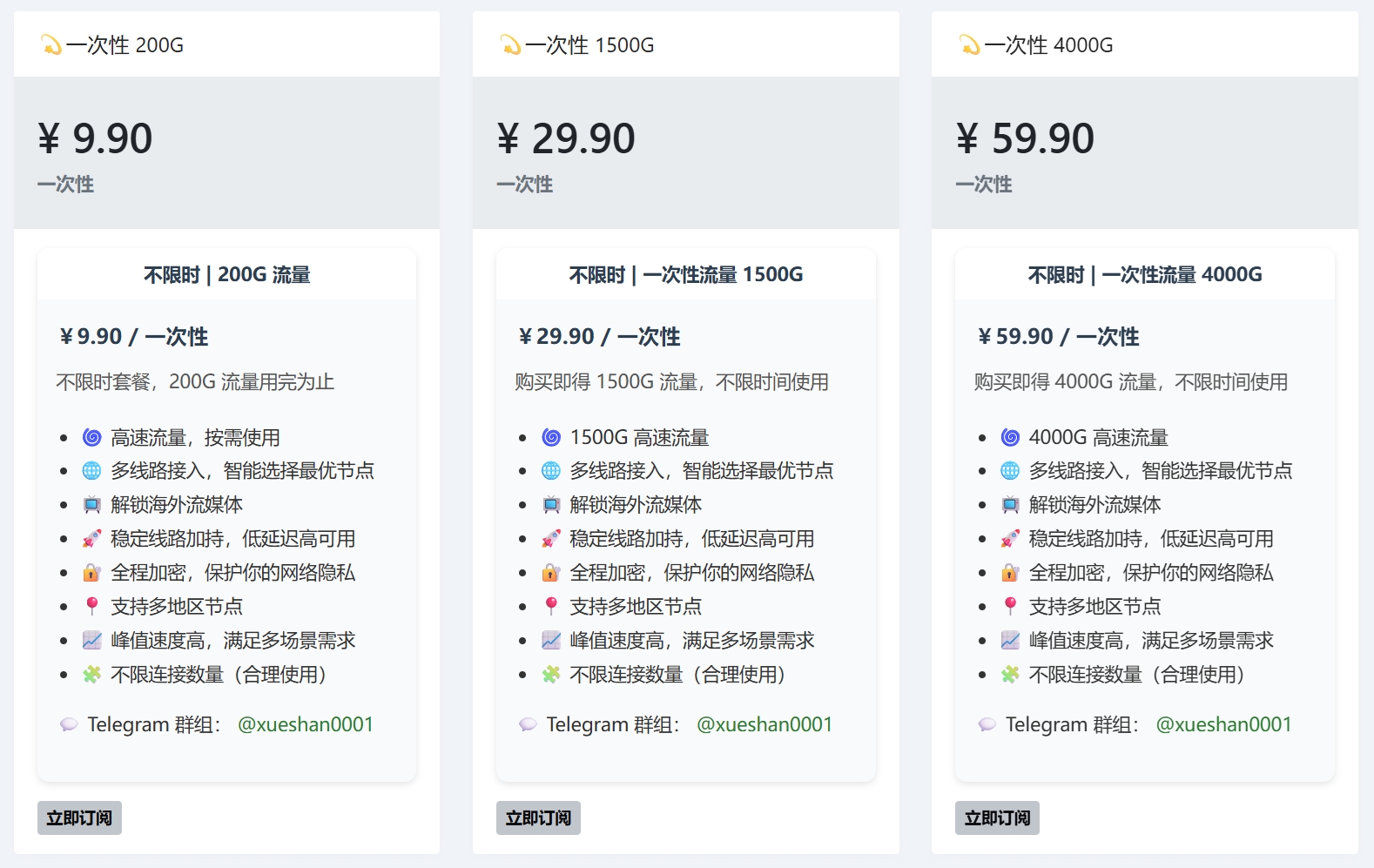This screenshot has width=1374, height=868.
Task: Follow the @xueshan0001 link in 4000G card
Action: coord(1222,724)
